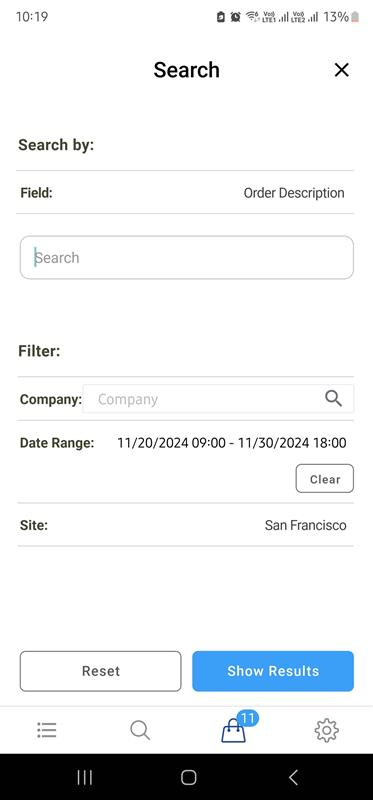Tap the Company field magnifier icon
Viewport: 373px width, 800px height.
[x=333, y=398]
